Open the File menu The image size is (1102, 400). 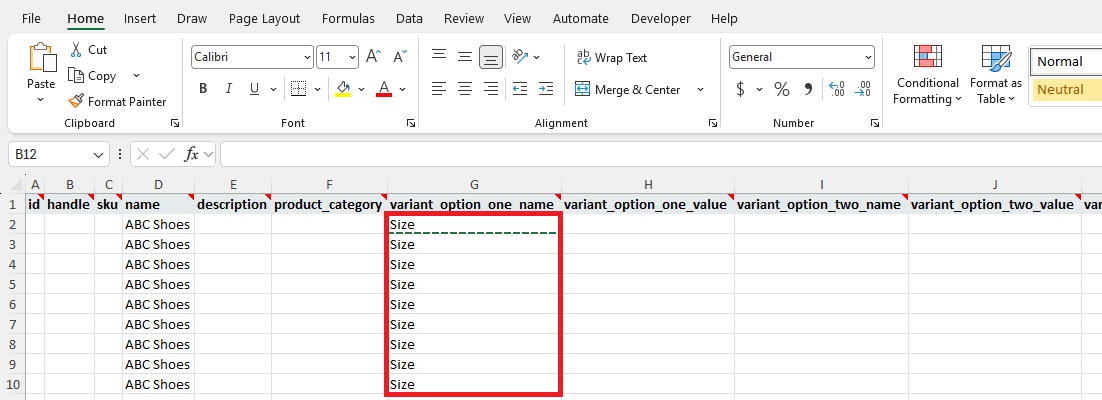[x=31, y=18]
